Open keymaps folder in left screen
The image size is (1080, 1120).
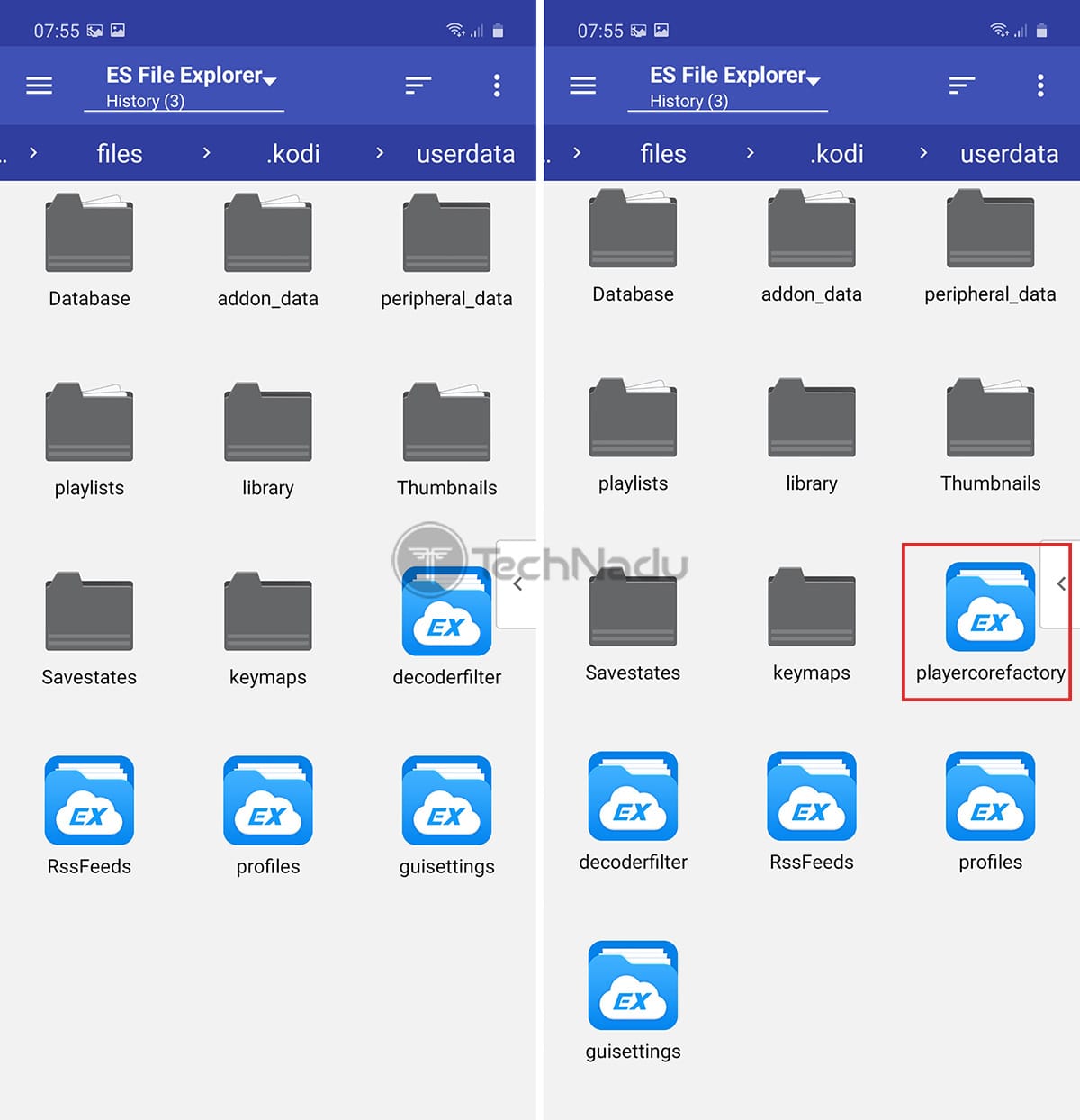268,629
